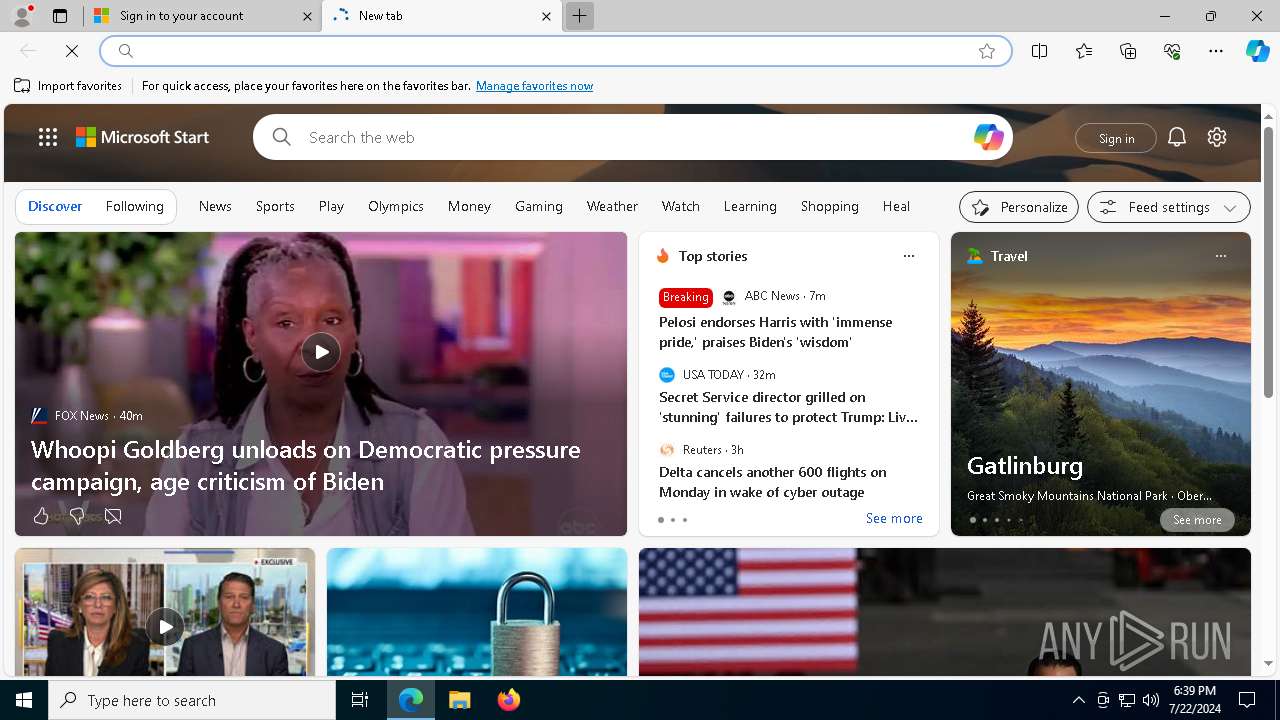This screenshot has height=720, width=1280.
Task: Click the page scrollbar down arrow
Action: pos(1268,664)
